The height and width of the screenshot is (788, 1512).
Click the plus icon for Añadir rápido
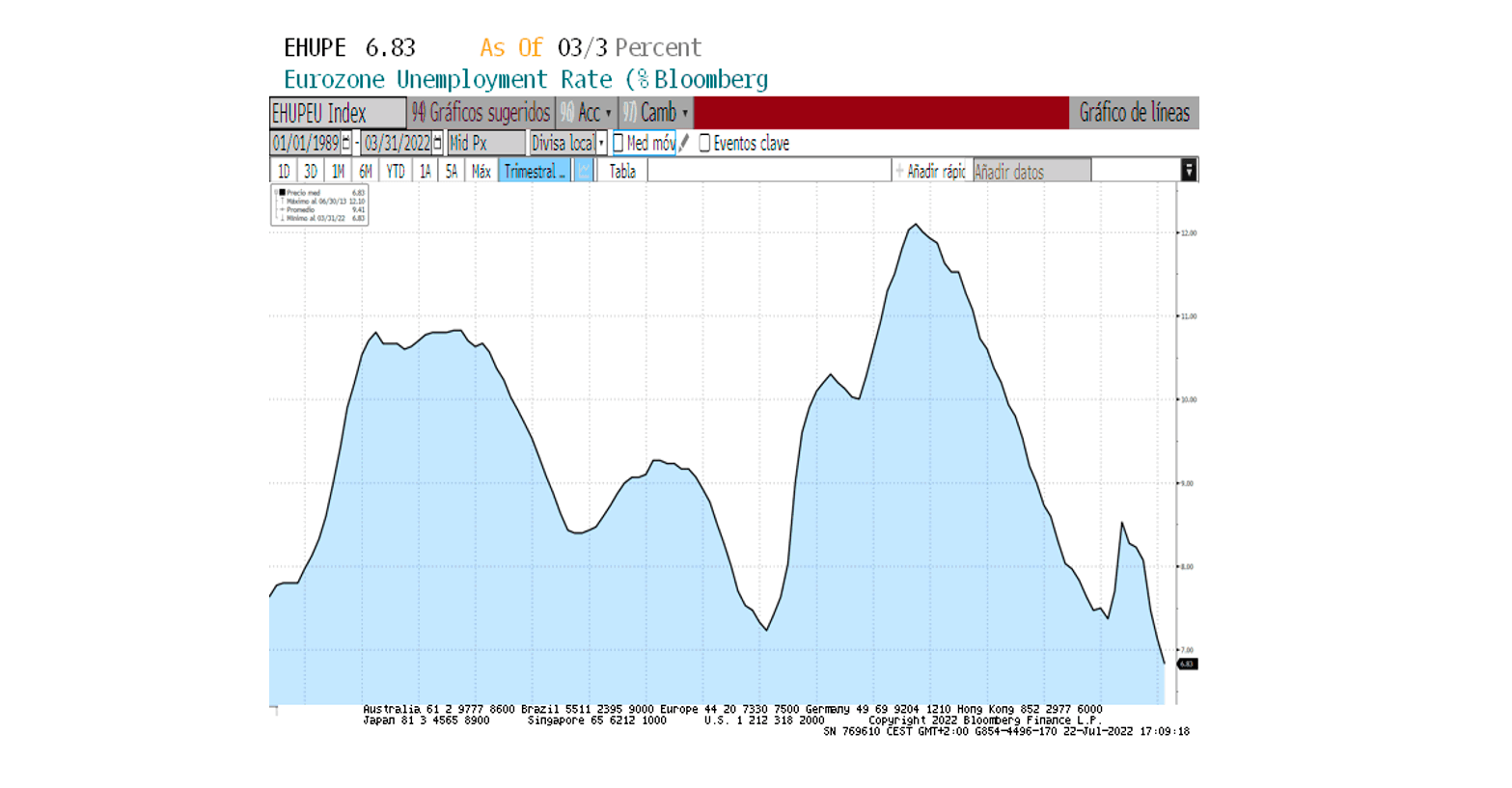(x=899, y=171)
